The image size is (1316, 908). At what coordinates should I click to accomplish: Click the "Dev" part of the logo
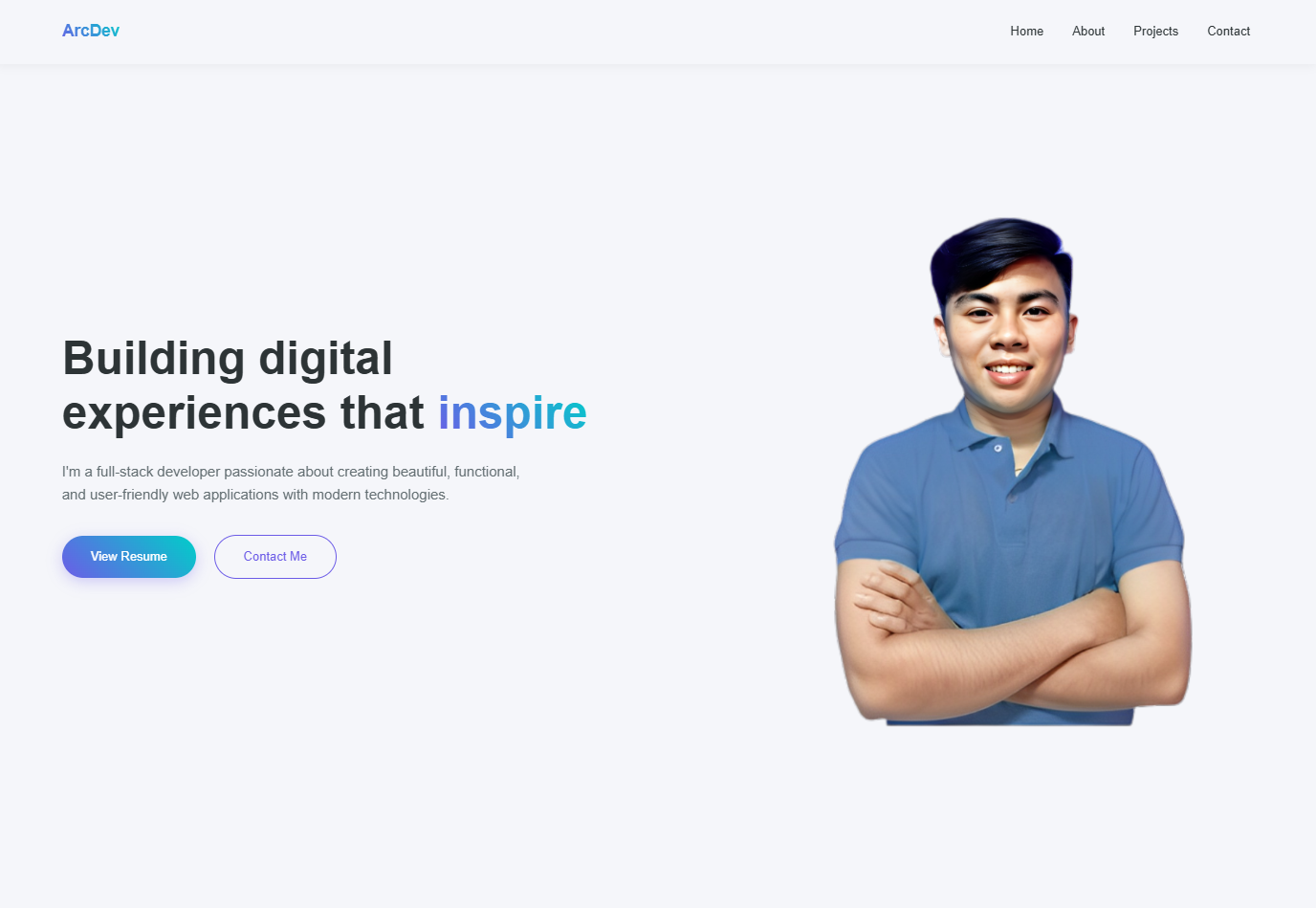(105, 31)
